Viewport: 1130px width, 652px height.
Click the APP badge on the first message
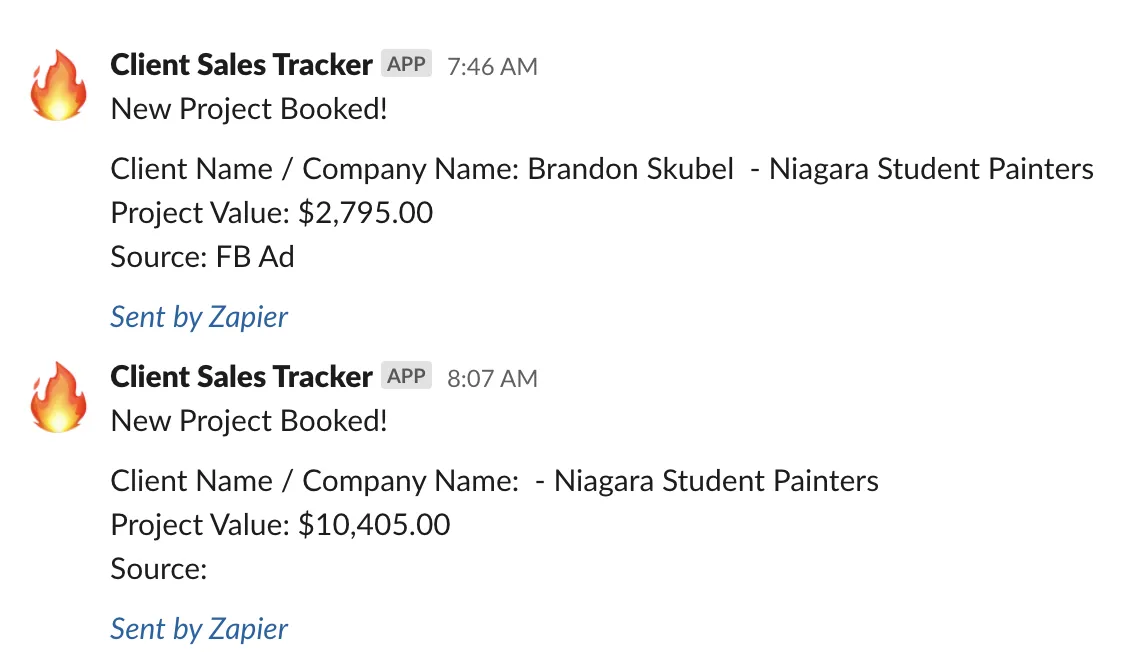coord(406,63)
